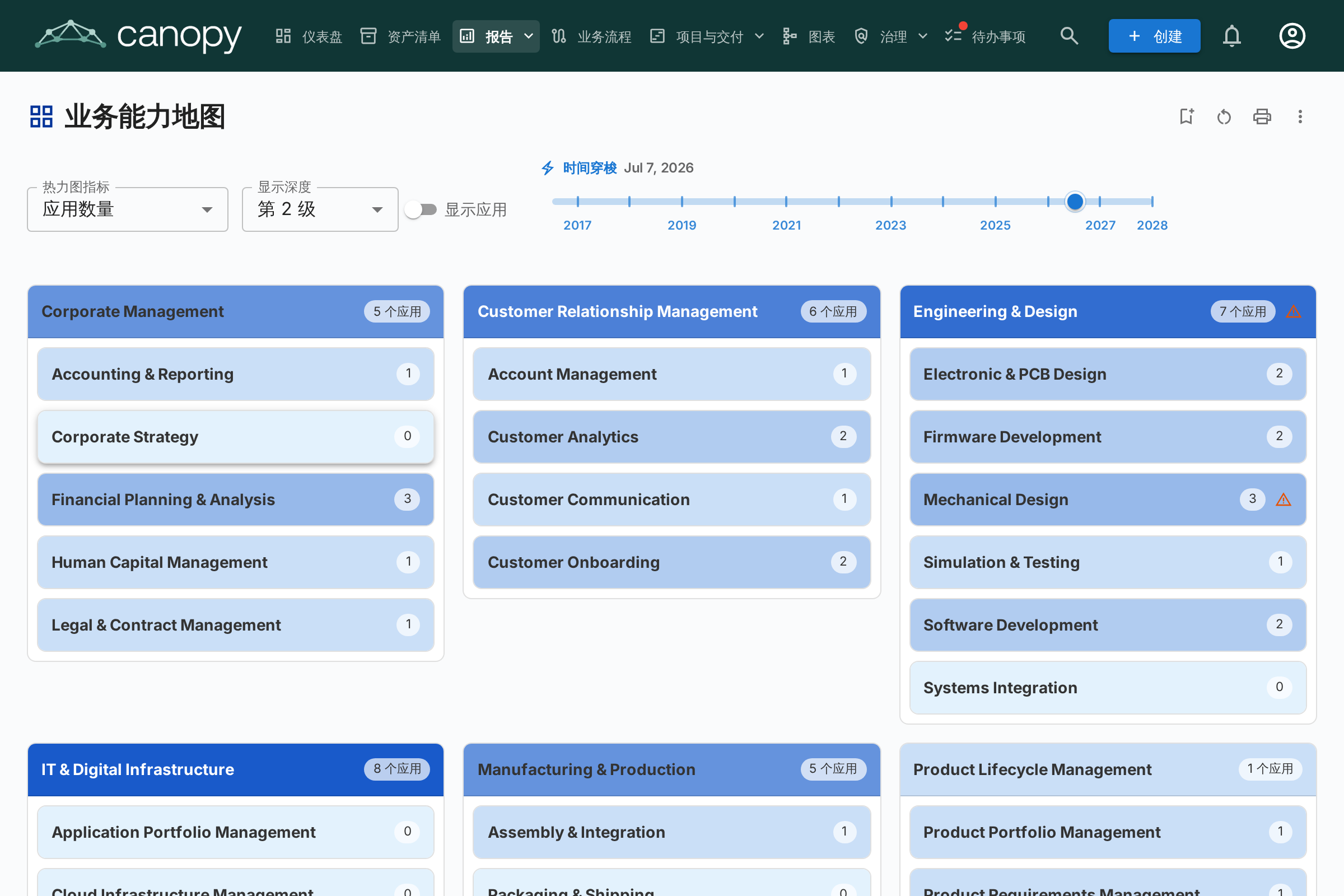Click the bookmark add icon

tap(1187, 116)
